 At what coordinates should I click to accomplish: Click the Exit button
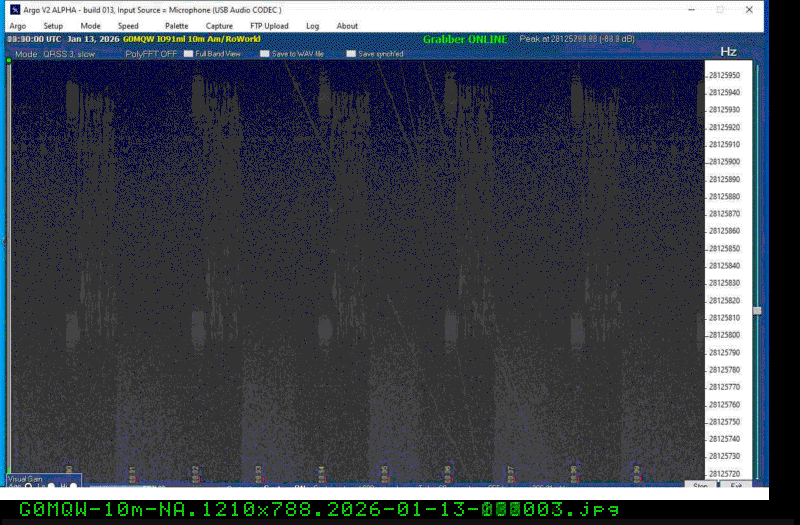pos(736,485)
